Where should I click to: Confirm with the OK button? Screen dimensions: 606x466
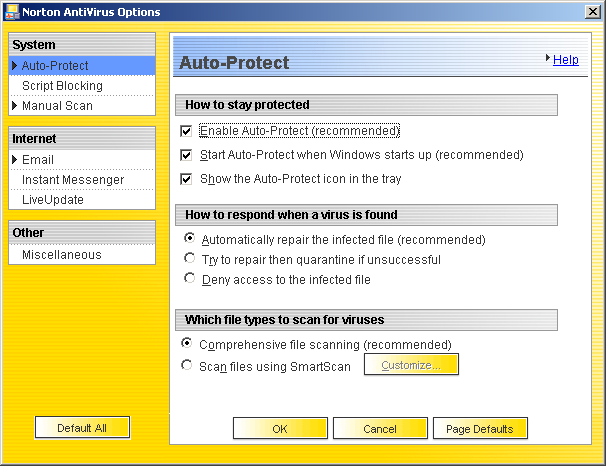point(280,429)
